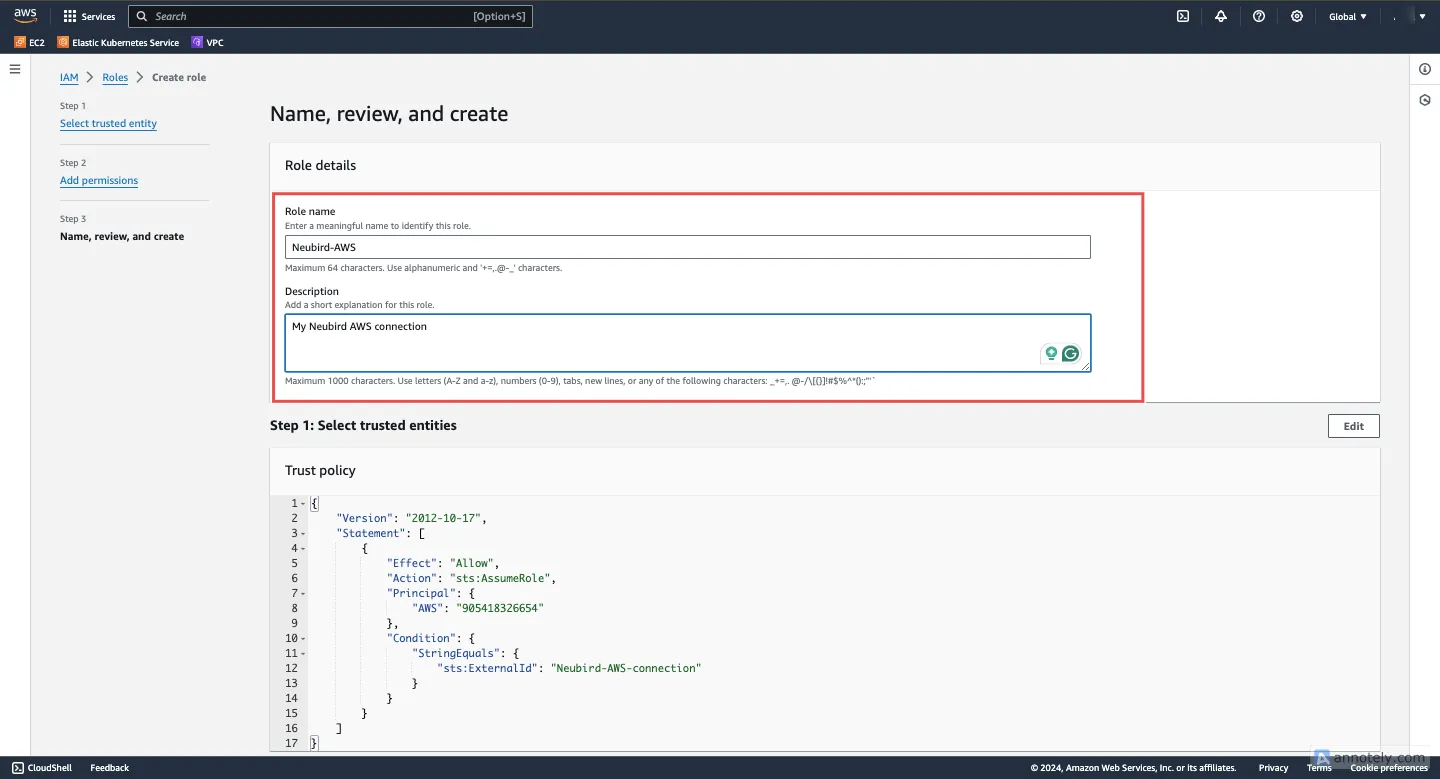Click the Feedback footer link
This screenshot has height=779, width=1440.
pos(110,768)
